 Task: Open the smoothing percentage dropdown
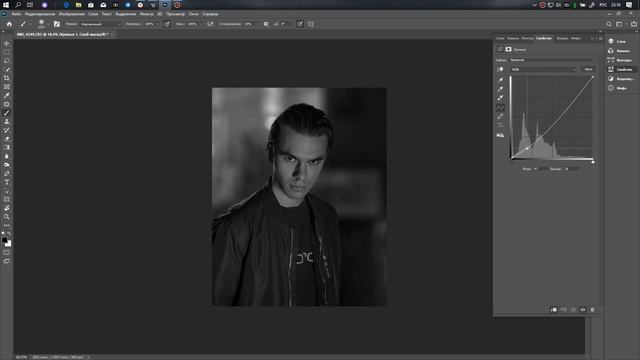pyautogui.click(x=257, y=24)
